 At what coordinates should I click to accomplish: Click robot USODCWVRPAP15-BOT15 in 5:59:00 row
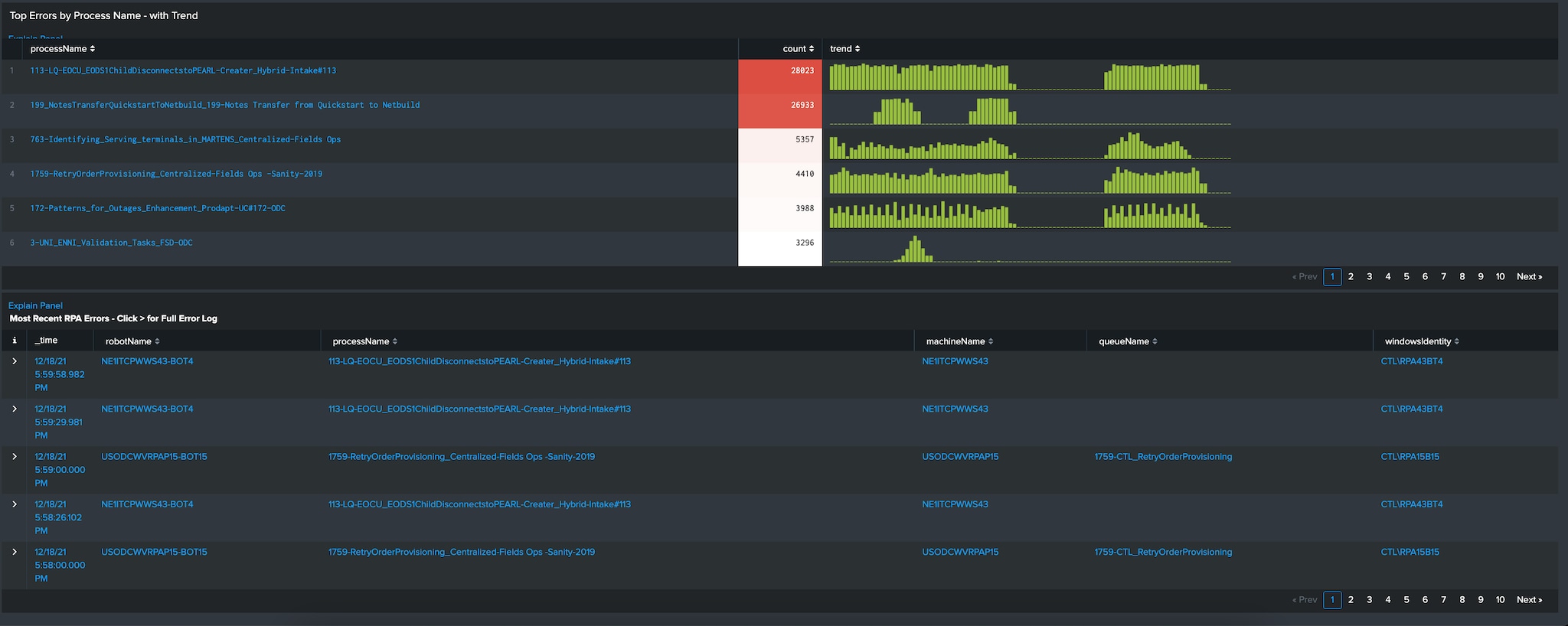pos(154,457)
